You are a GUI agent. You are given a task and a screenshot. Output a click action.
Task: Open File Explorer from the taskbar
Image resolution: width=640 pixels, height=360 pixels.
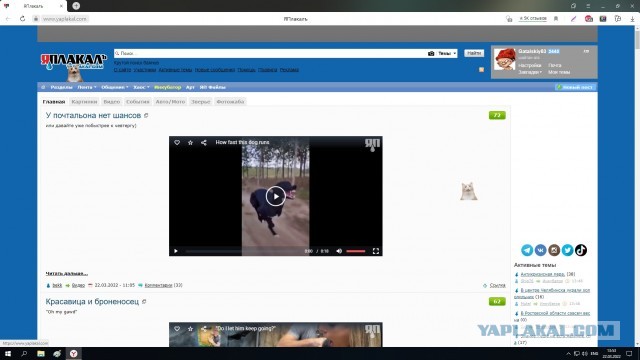(x=40, y=353)
